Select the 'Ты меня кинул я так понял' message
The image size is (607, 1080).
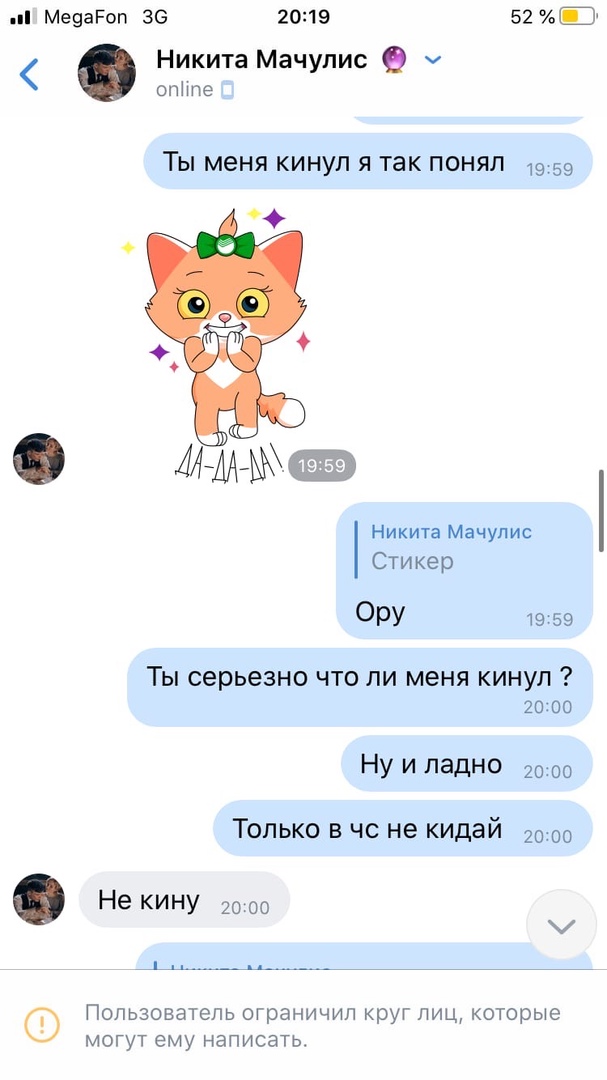point(368,161)
